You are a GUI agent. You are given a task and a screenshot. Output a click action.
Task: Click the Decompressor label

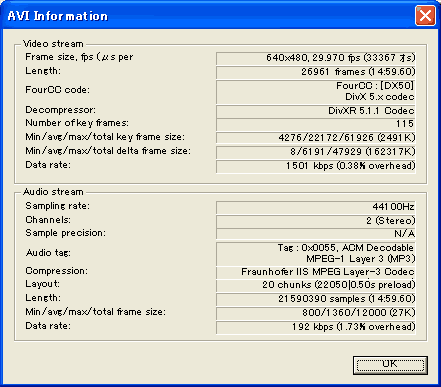coord(60,110)
